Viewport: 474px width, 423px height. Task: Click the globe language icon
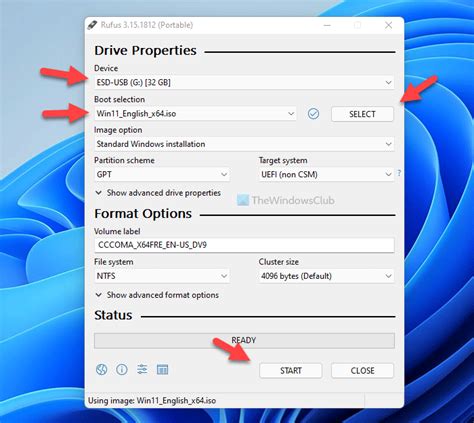click(101, 370)
